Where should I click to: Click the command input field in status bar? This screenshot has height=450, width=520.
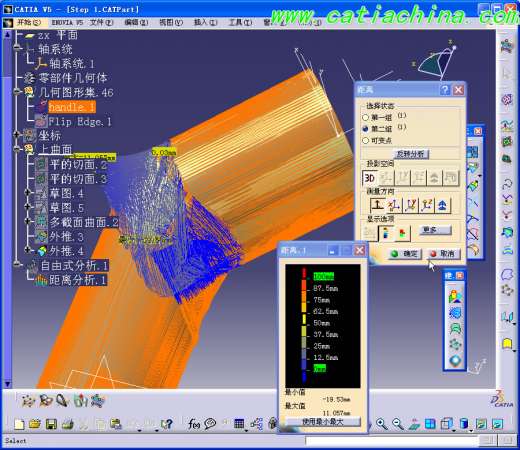pos(392,441)
